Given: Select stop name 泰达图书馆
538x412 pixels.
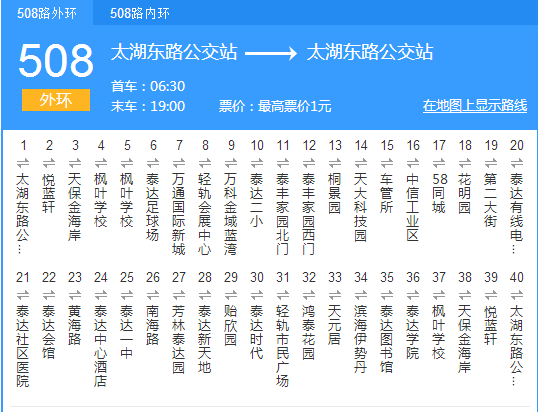Looking at the screenshot, I should point(387,339).
